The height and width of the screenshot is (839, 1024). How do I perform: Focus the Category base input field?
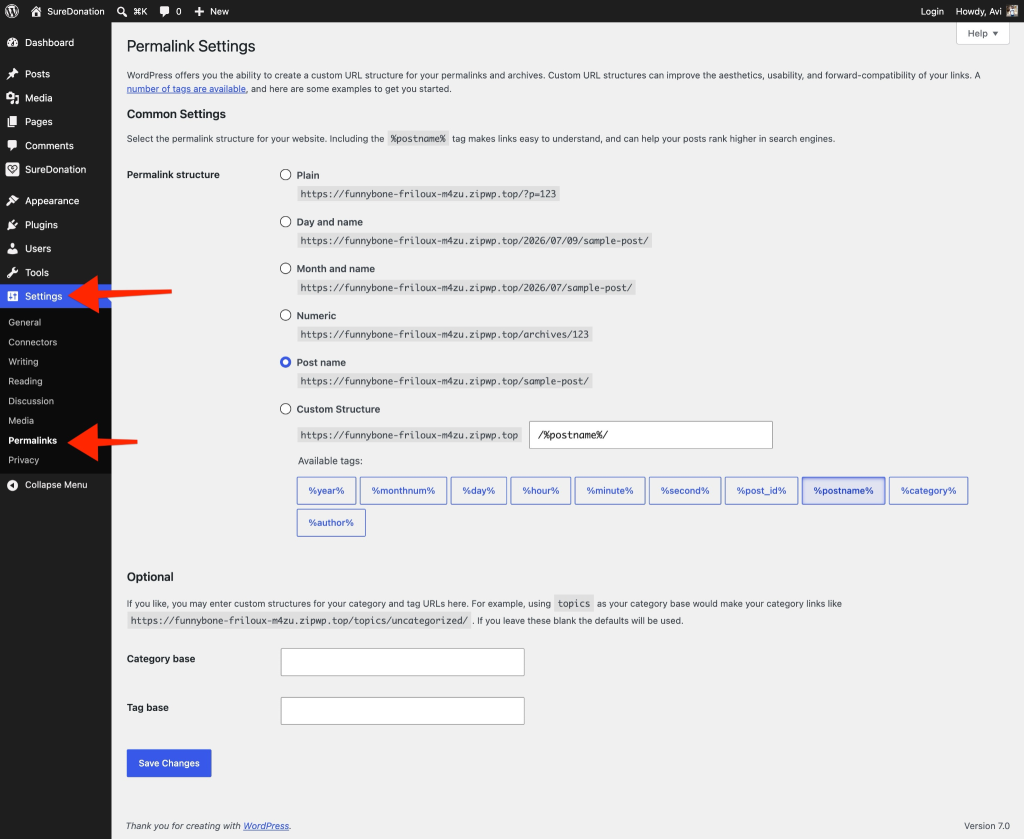(x=402, y=662)
